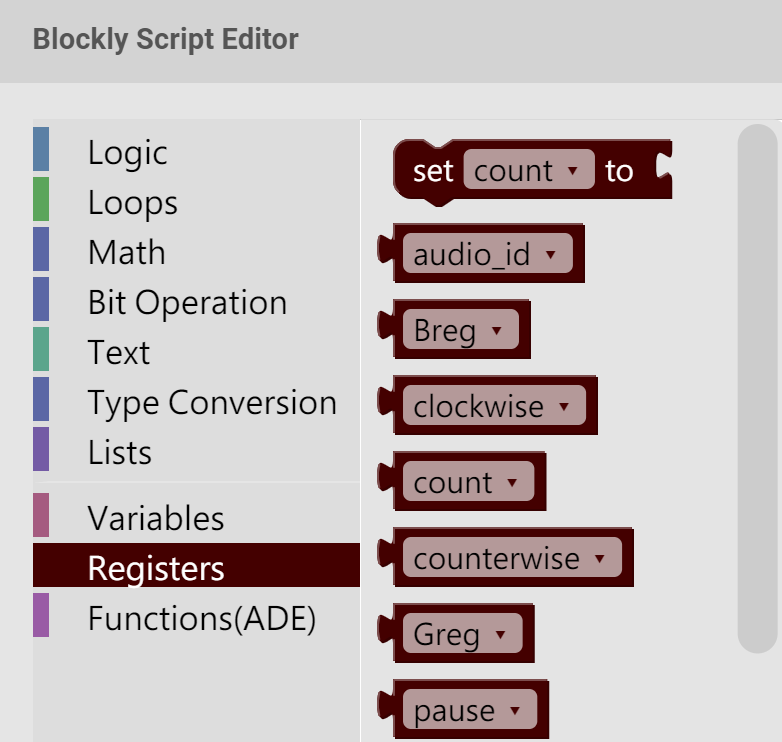Image resolution: width=782 pixels, height=742 pixels.
Task: Open the count dropdown in the set block
Action: point(529,170)
